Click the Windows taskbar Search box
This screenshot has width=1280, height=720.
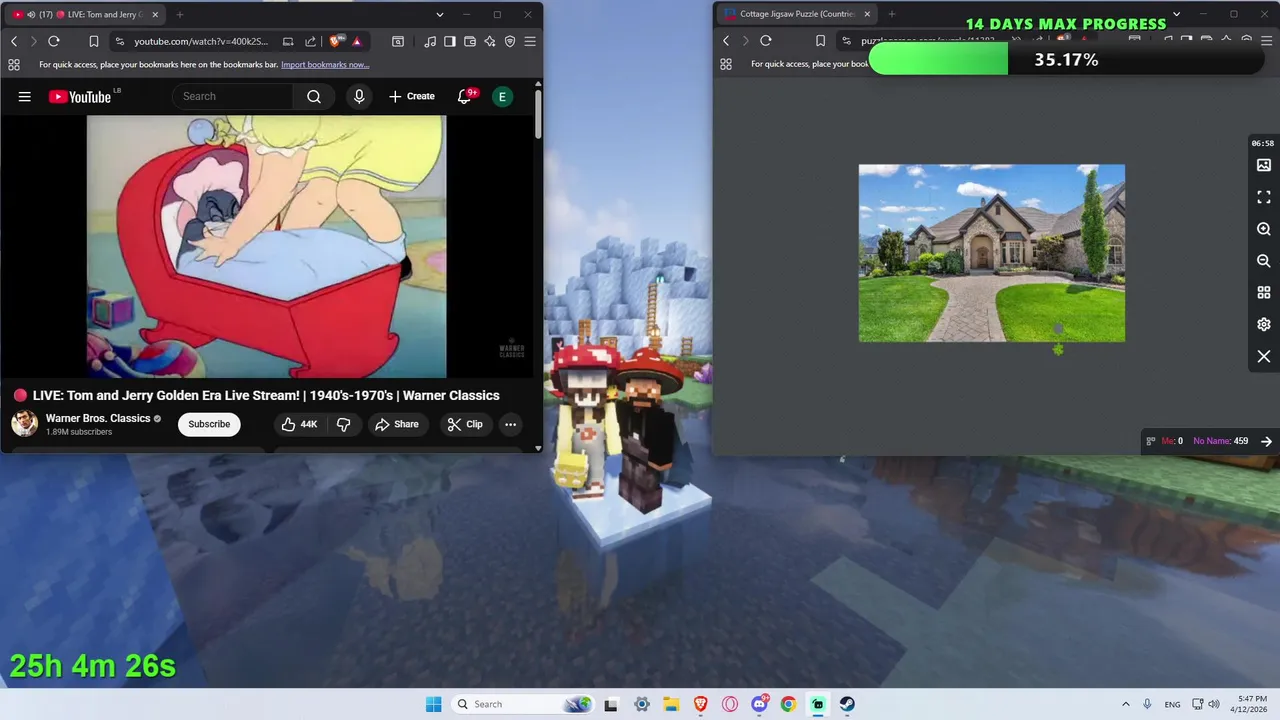click(522, 704)
